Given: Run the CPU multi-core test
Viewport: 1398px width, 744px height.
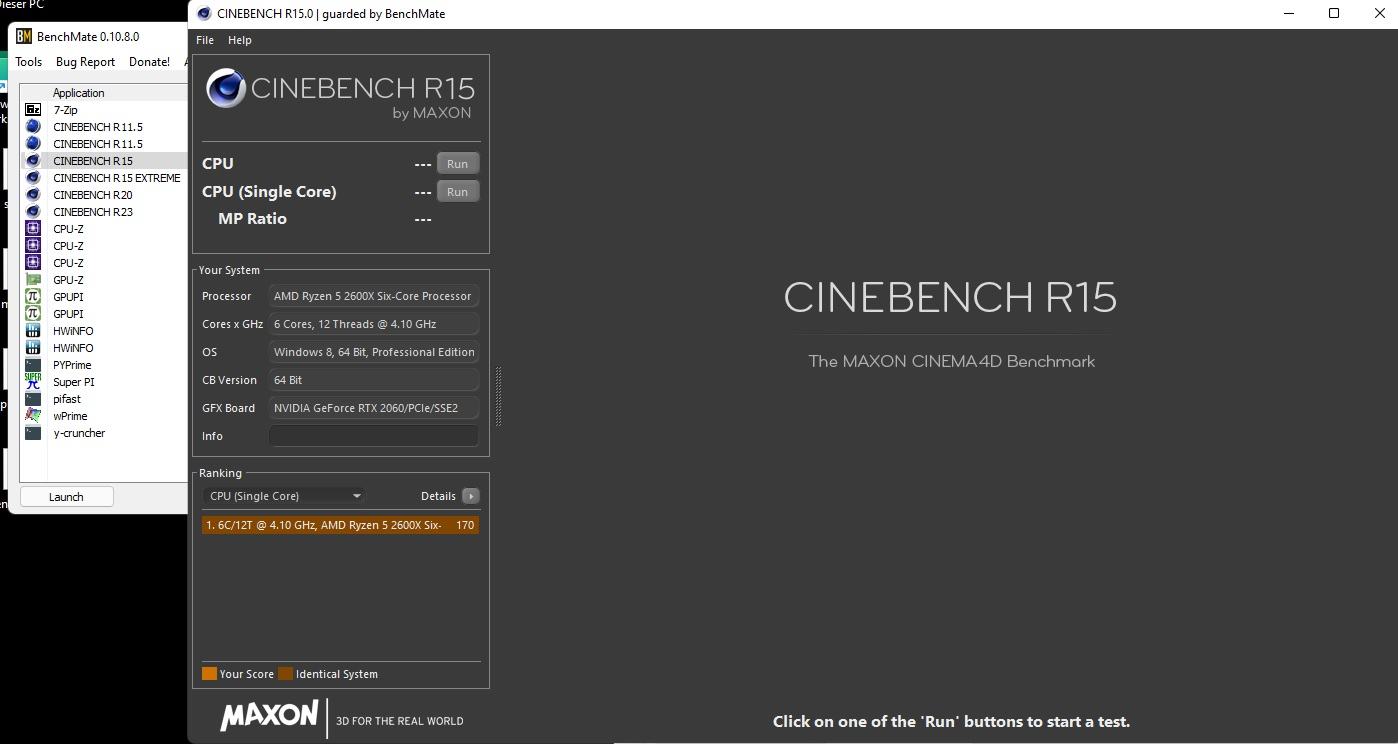Looking at the screenshot, I should pos(458,164).
